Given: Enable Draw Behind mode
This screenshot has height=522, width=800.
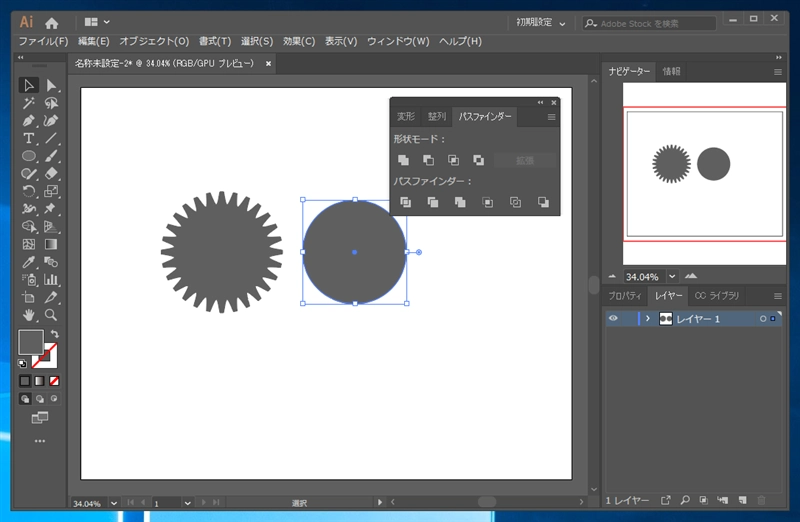Looking at the screenshot, I should click(39, 399).
